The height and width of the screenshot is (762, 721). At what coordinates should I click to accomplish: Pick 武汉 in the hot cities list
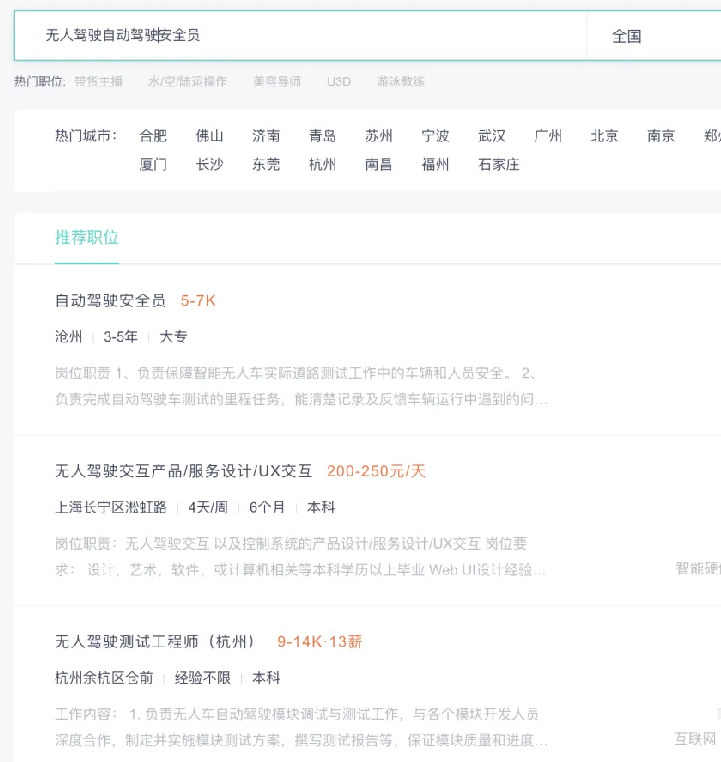(x=492, y=136)
